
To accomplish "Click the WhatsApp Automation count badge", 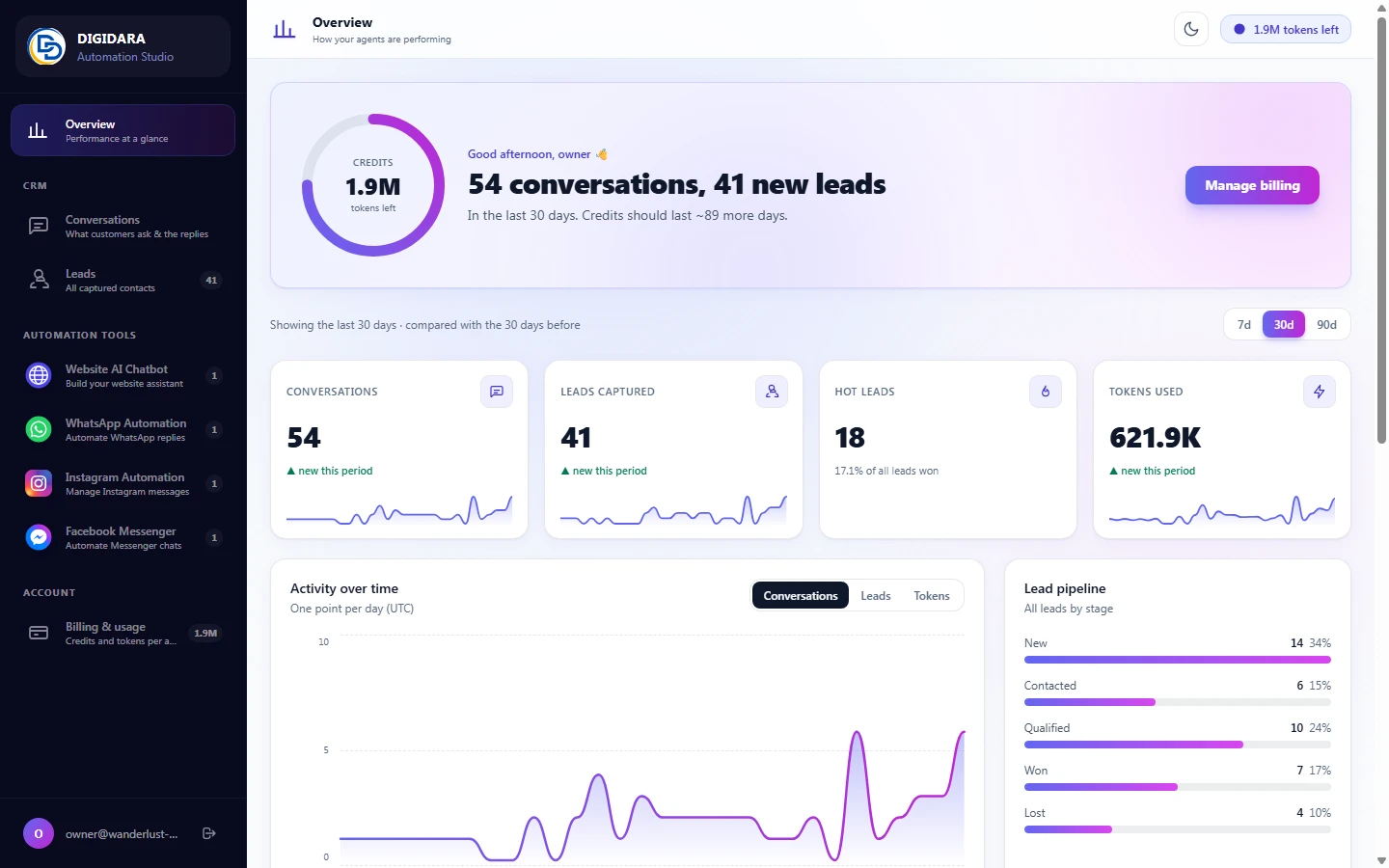I will click(214, 429).
